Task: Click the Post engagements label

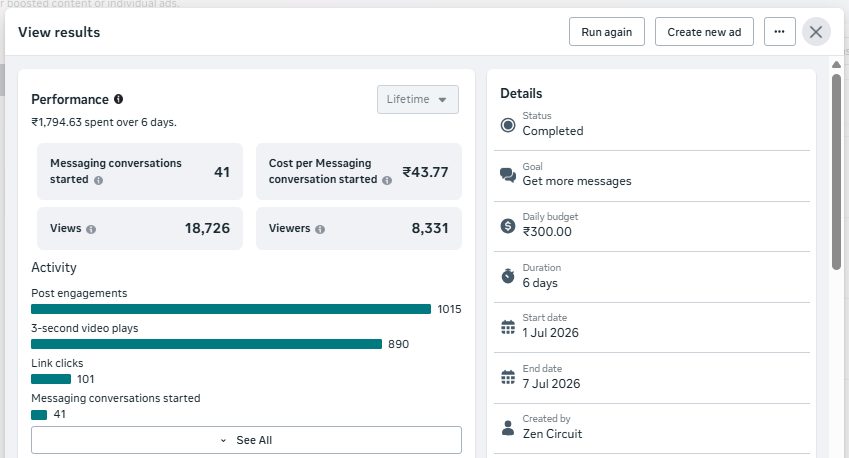Action: (x=79, y=293)
